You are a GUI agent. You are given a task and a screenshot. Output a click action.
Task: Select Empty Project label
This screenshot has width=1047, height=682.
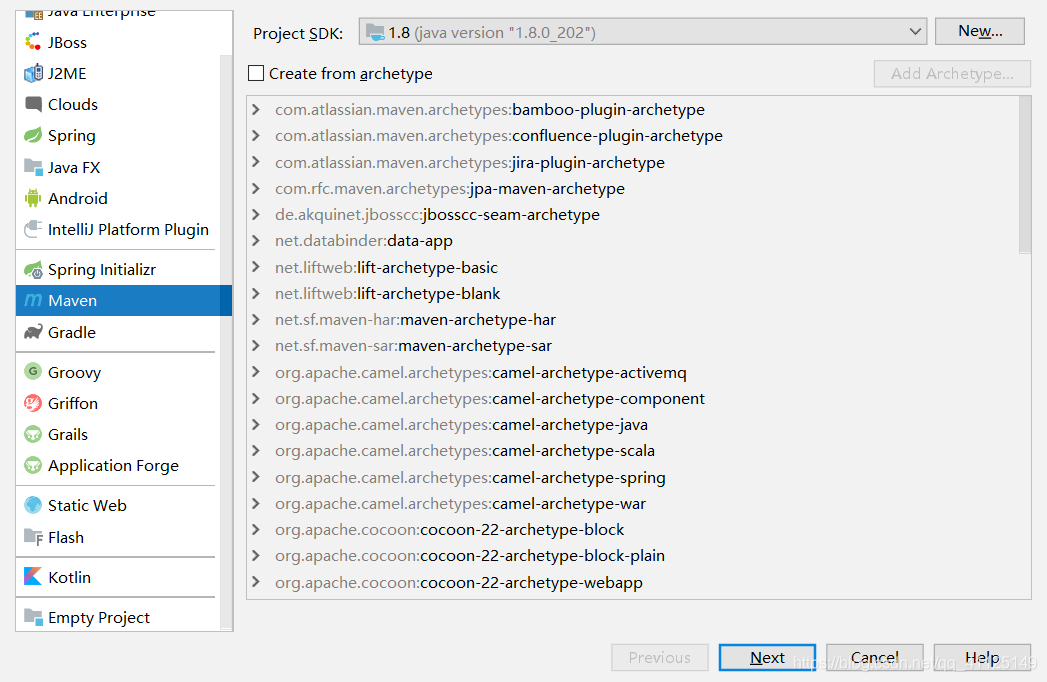tap(99, 617)
